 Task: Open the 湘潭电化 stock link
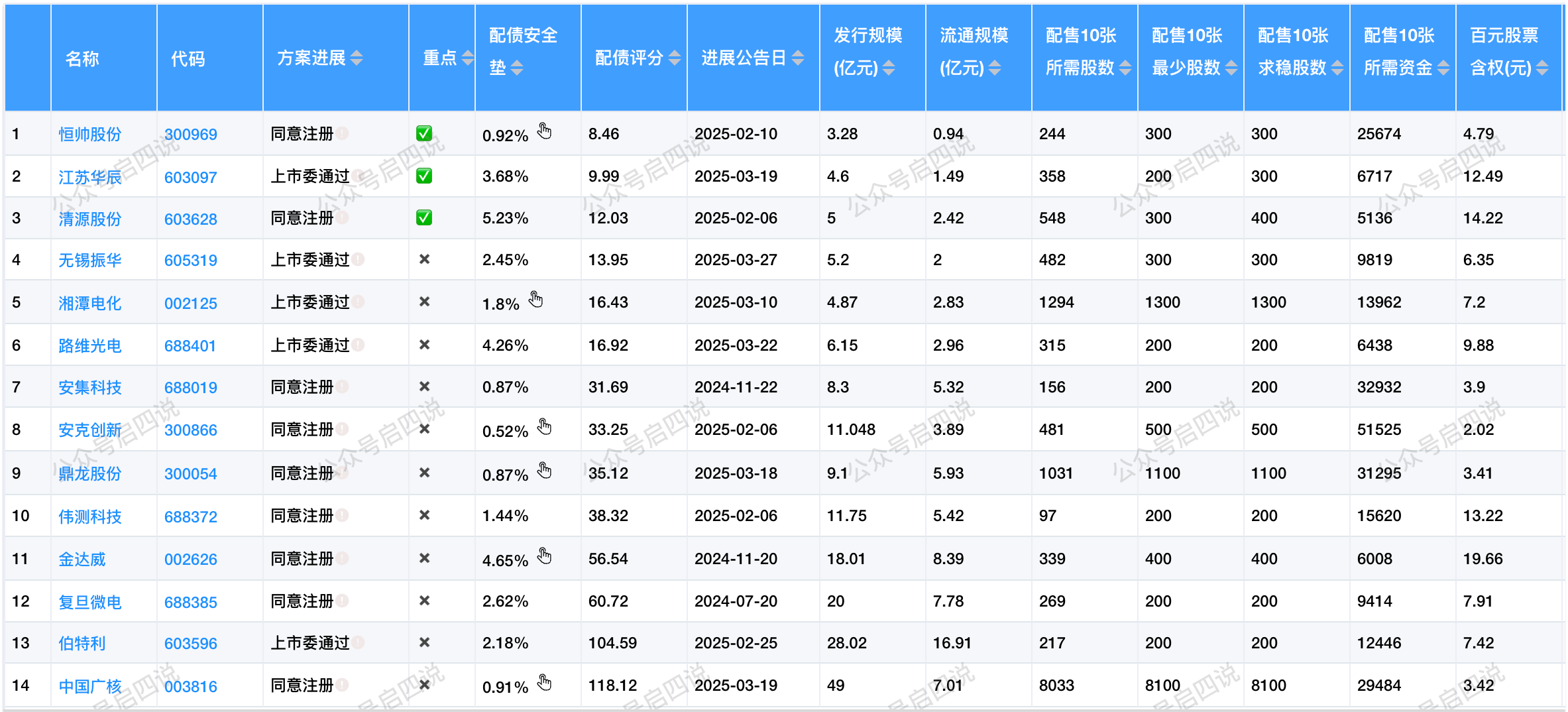pyautogui.click(x=89, y=303)
